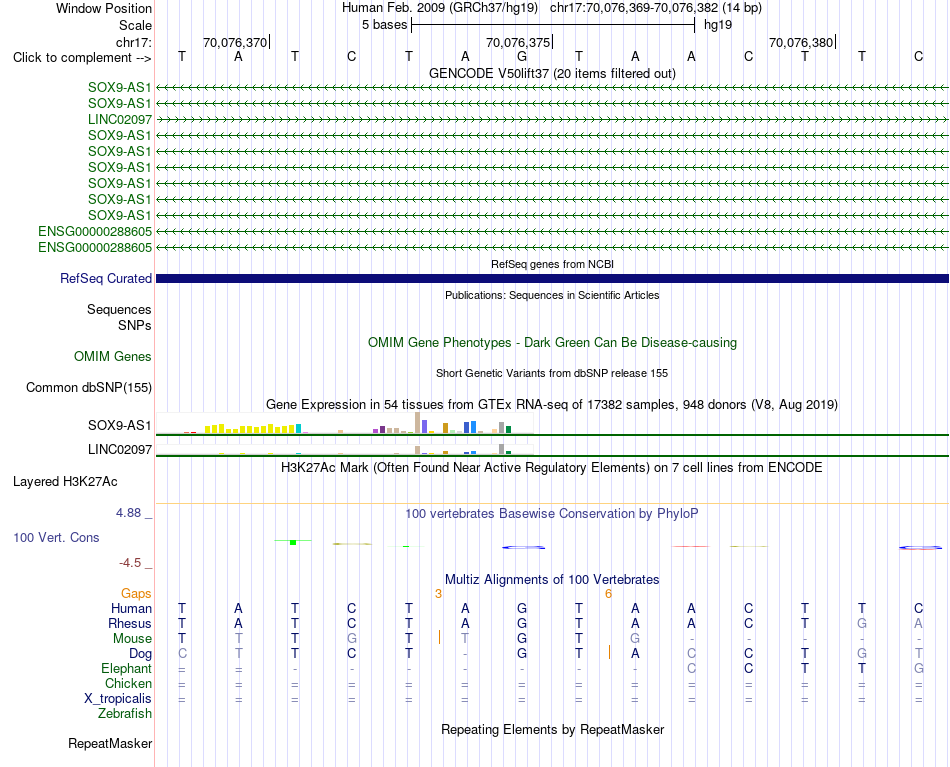Open the Common dbSNP(155) track label
This screenshot has width=950, height=767.
pyautogui.click(x=89, y=387)
